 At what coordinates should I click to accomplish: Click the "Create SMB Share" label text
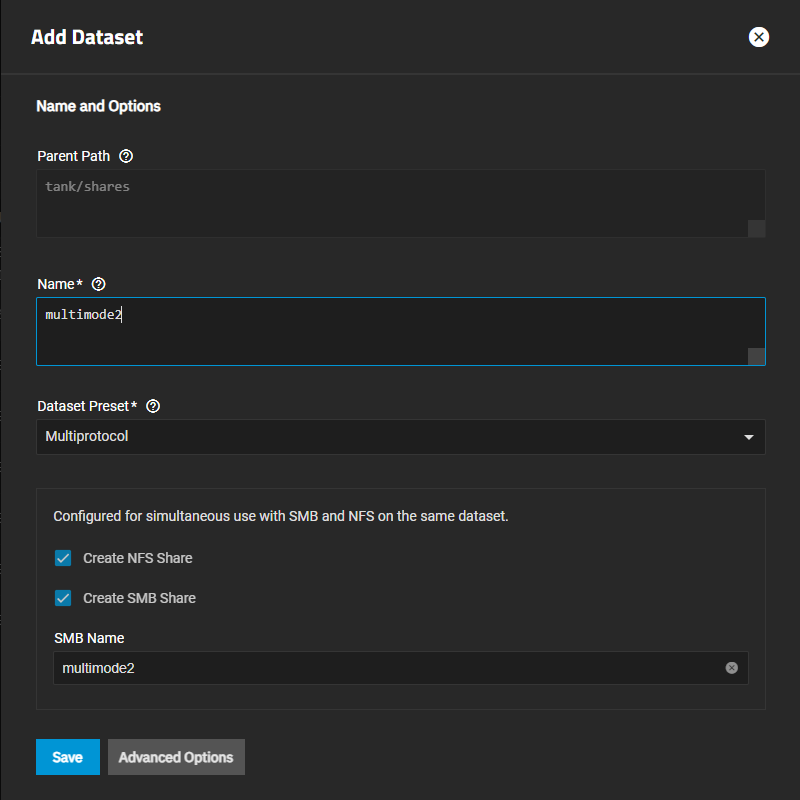tap(139, 598)
